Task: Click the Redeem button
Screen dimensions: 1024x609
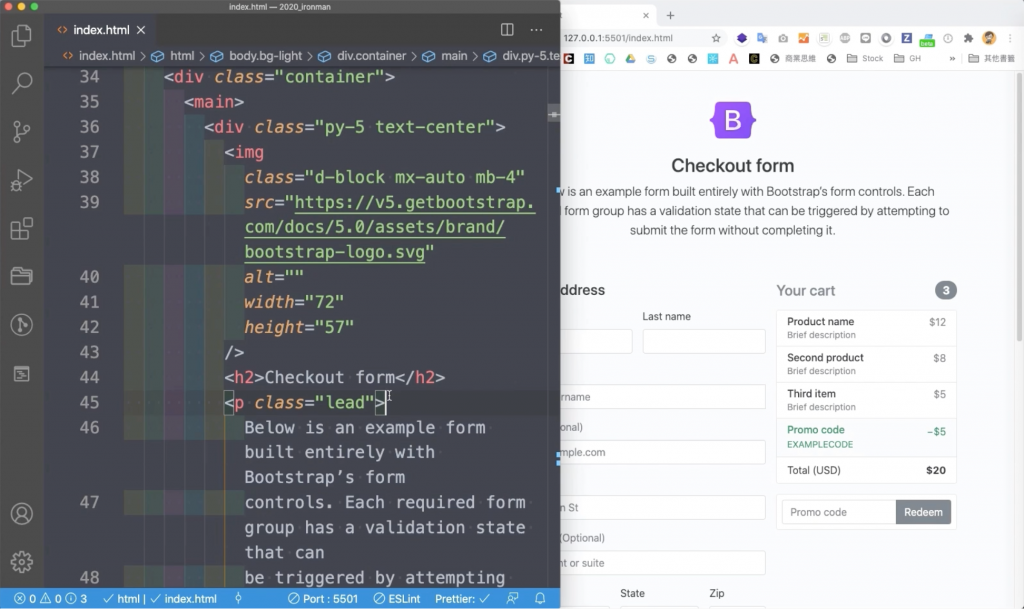Action: 923,512
